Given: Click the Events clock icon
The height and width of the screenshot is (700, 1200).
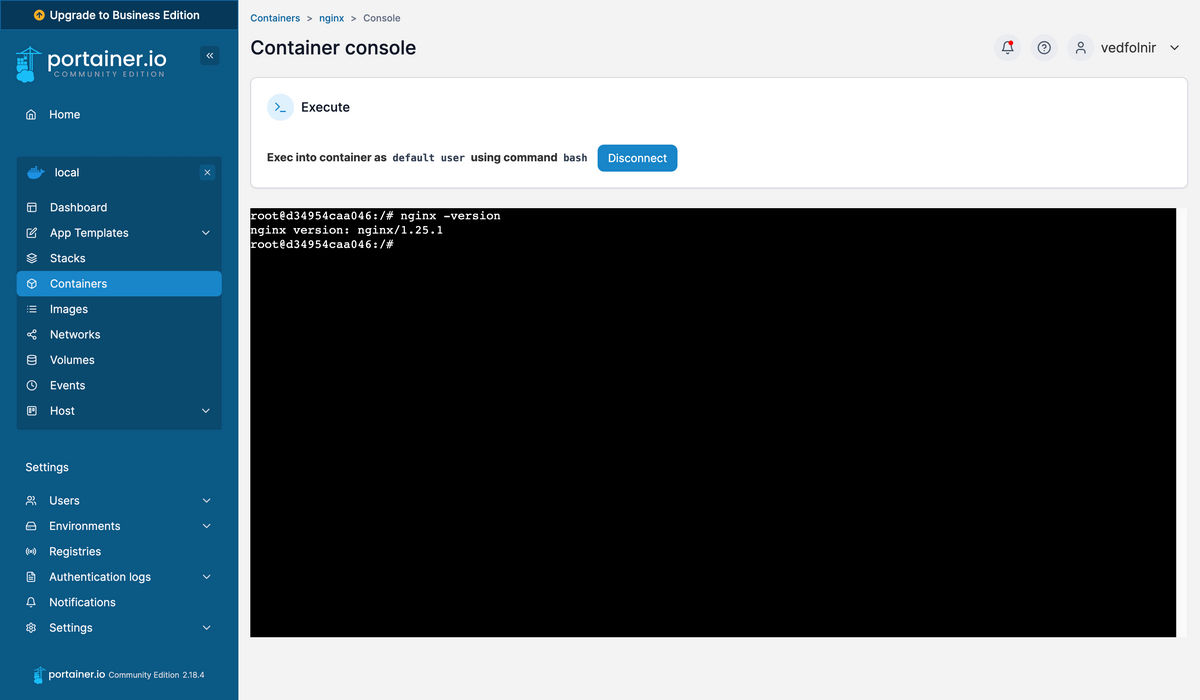Looking at the screenshot, I should pyautogui.click(x=32, y=386).
